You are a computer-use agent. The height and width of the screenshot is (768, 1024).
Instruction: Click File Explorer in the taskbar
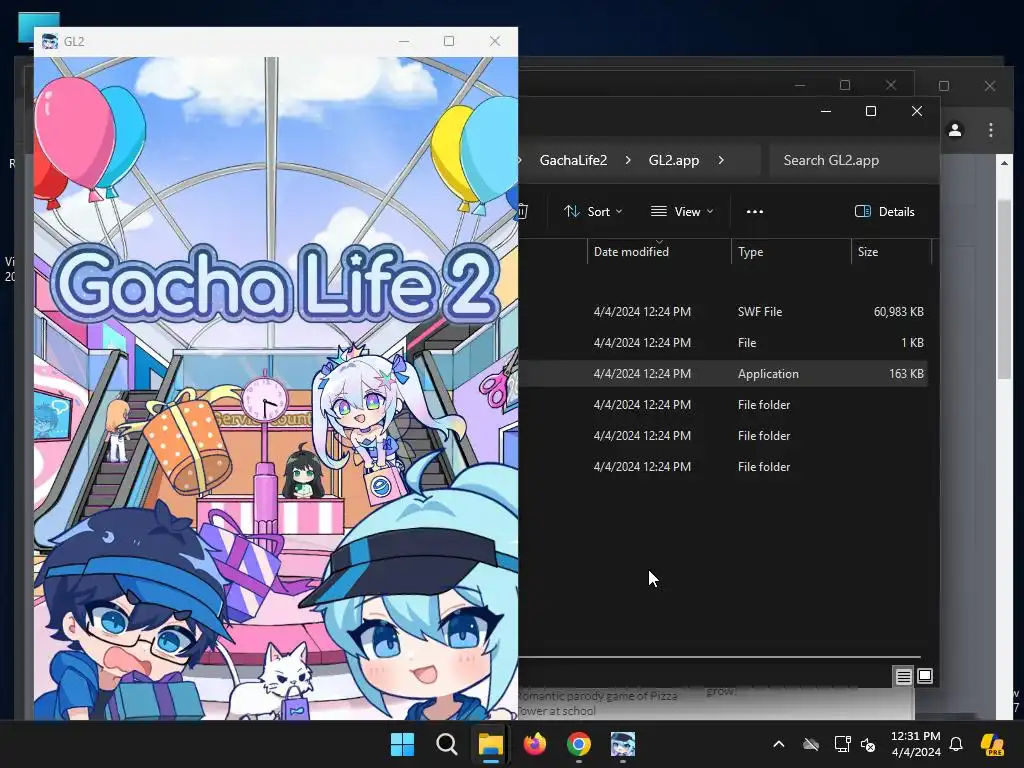click(490, 744)
